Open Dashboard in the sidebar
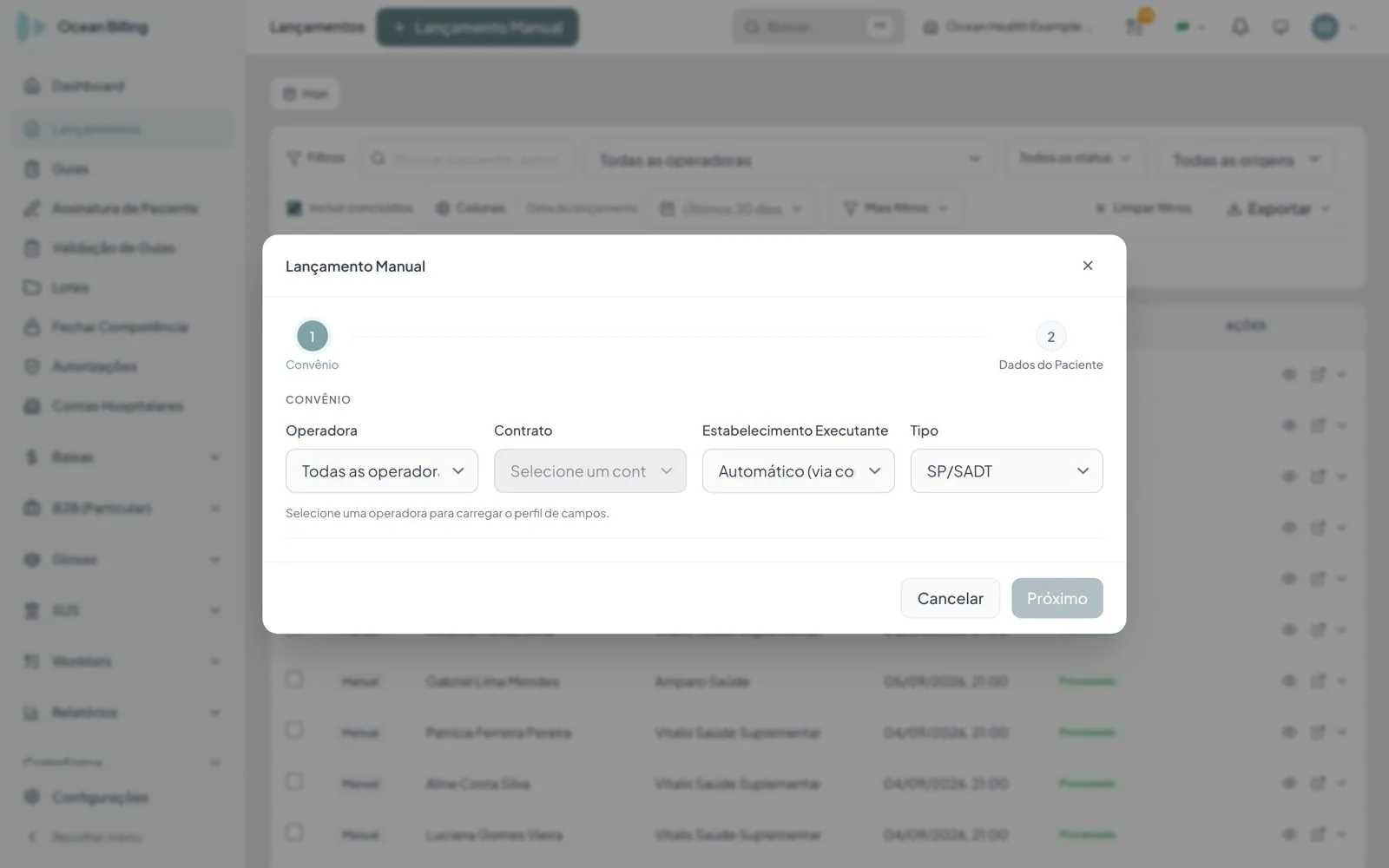This screenshot has width=1389, height=868. click(x=122, y=86)
